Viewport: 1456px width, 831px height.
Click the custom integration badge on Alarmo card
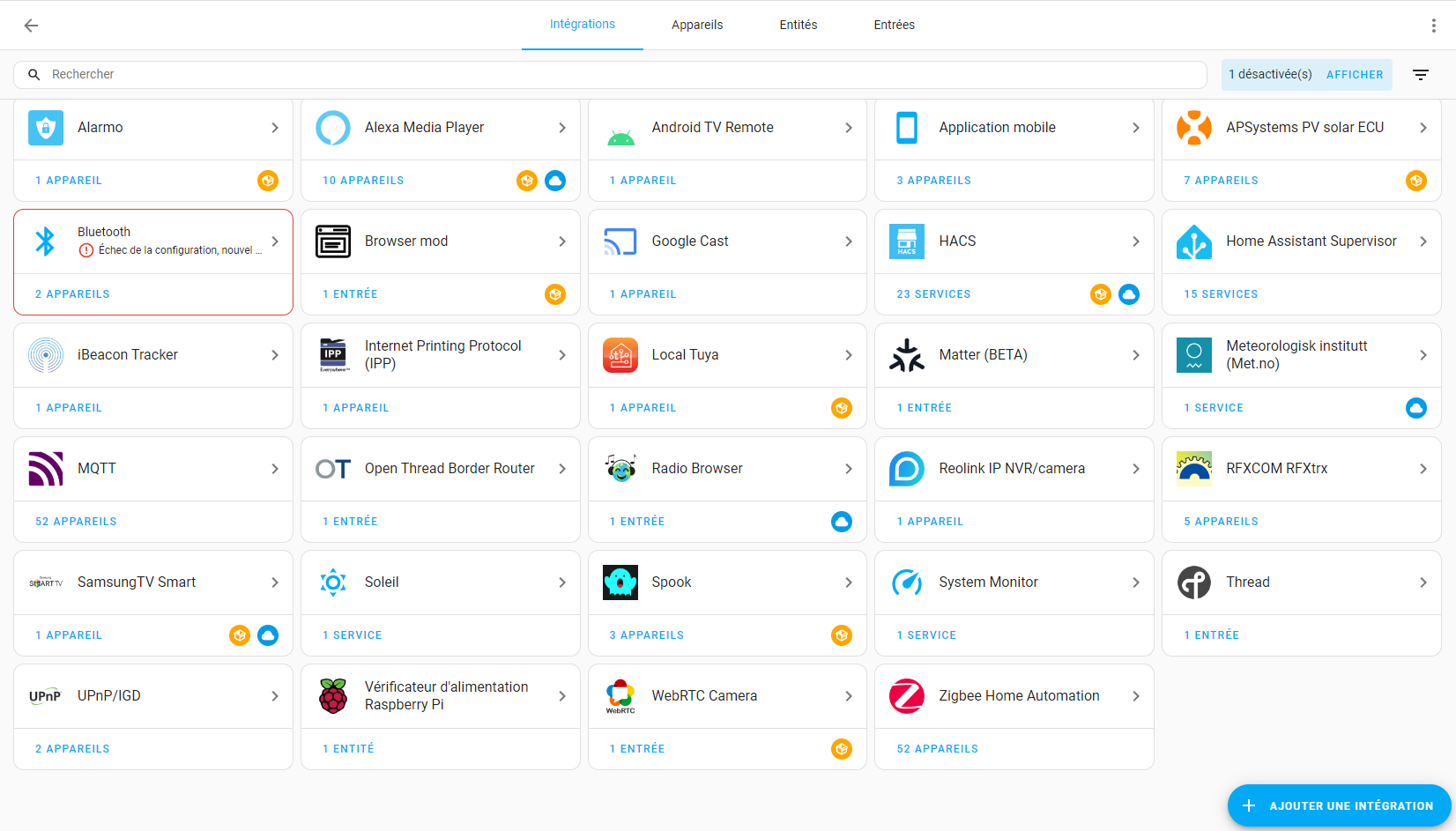pos(268,181)
